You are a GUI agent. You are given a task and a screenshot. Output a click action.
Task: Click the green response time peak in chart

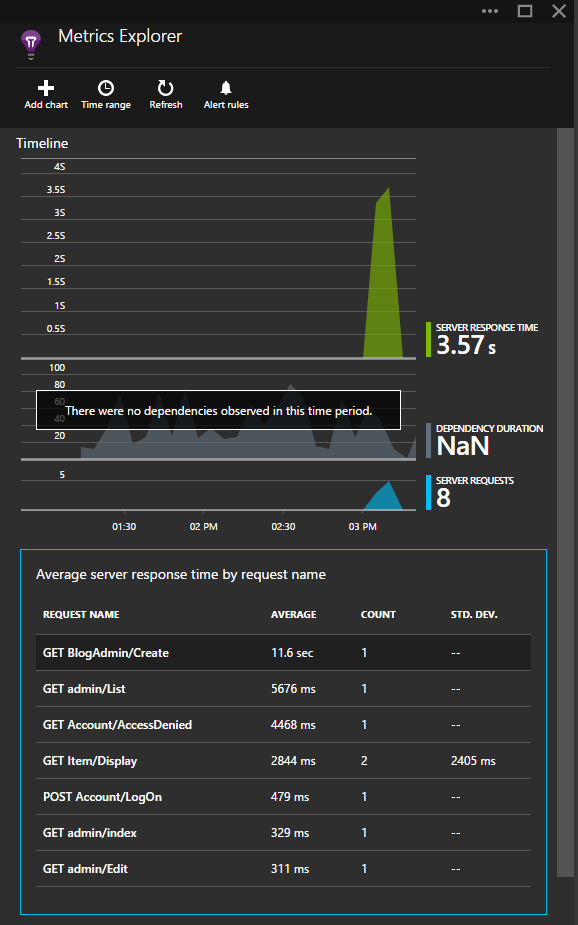[x=384, y=271]
